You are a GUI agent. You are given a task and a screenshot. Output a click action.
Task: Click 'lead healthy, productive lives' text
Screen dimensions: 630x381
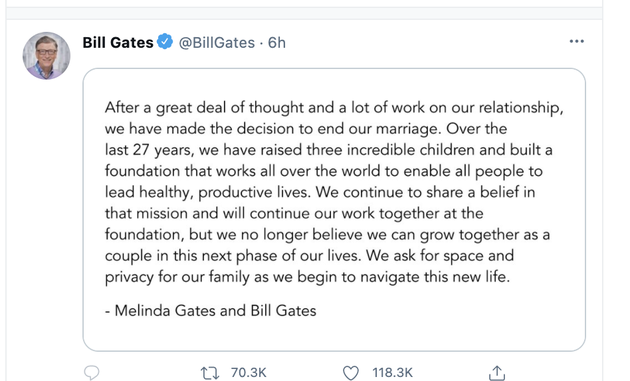208,192
